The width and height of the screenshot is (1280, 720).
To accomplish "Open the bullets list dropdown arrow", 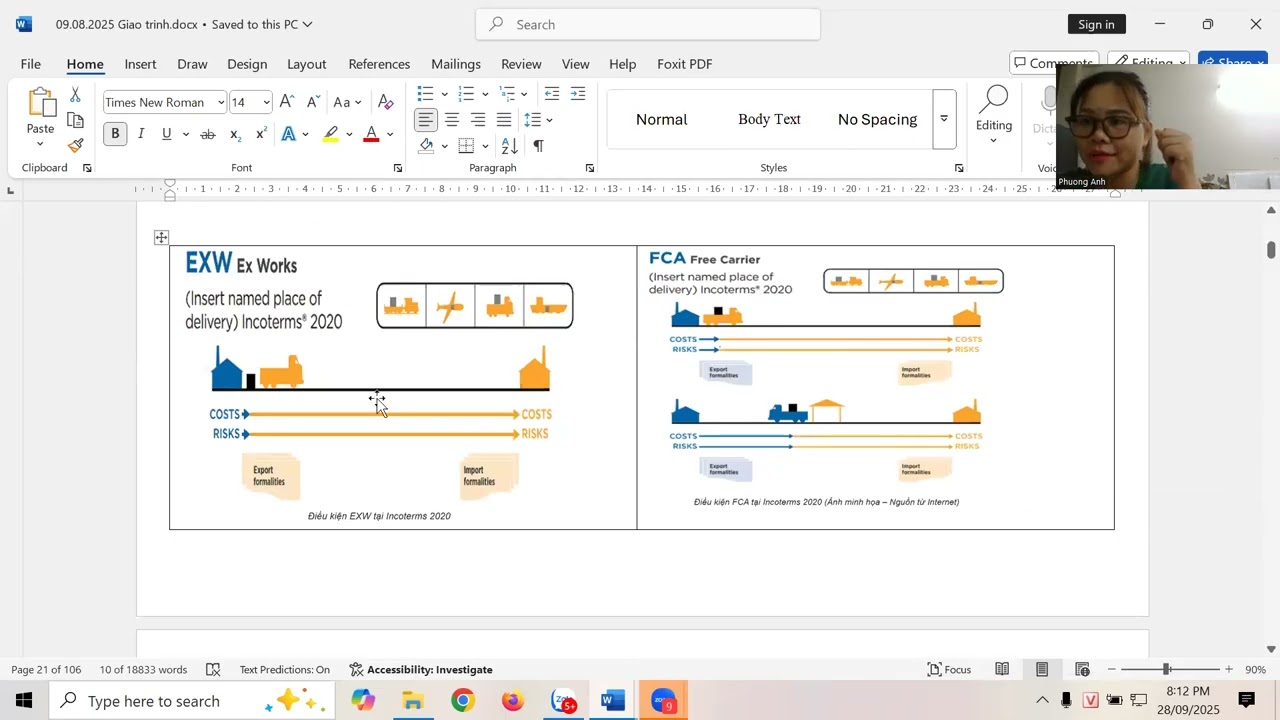I will [444, 94].
